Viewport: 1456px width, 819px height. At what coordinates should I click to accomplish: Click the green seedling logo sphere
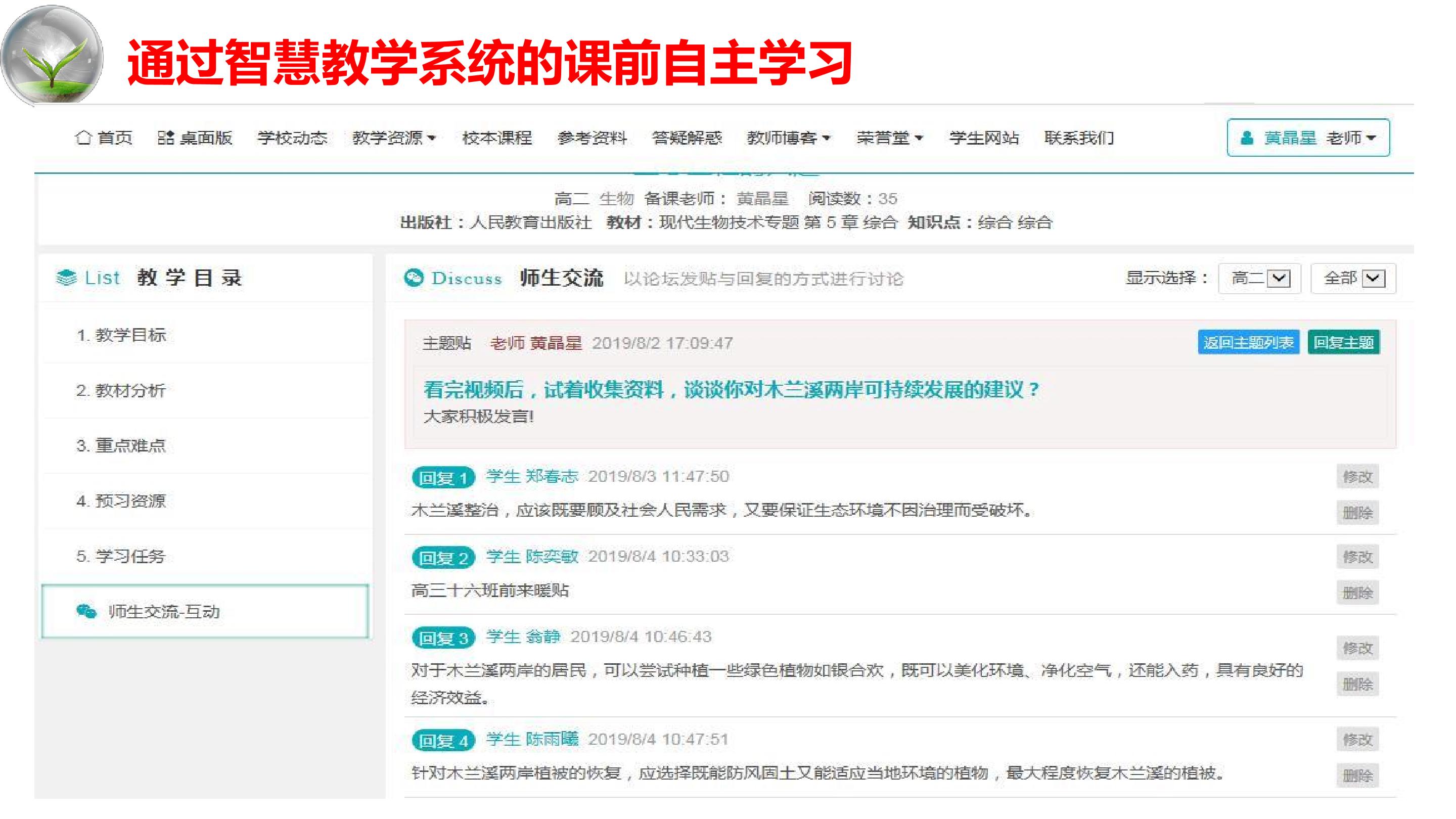(52, 56)
